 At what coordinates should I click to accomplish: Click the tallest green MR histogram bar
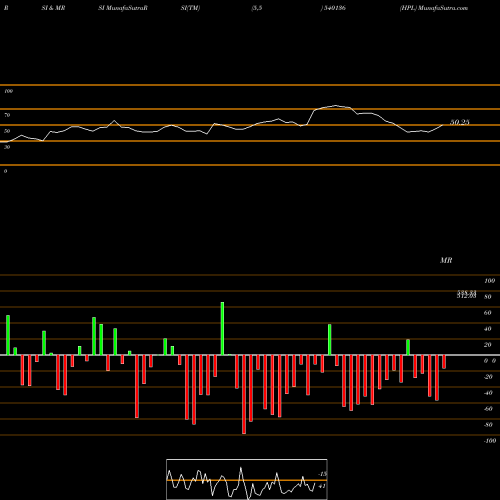point(222,328)
